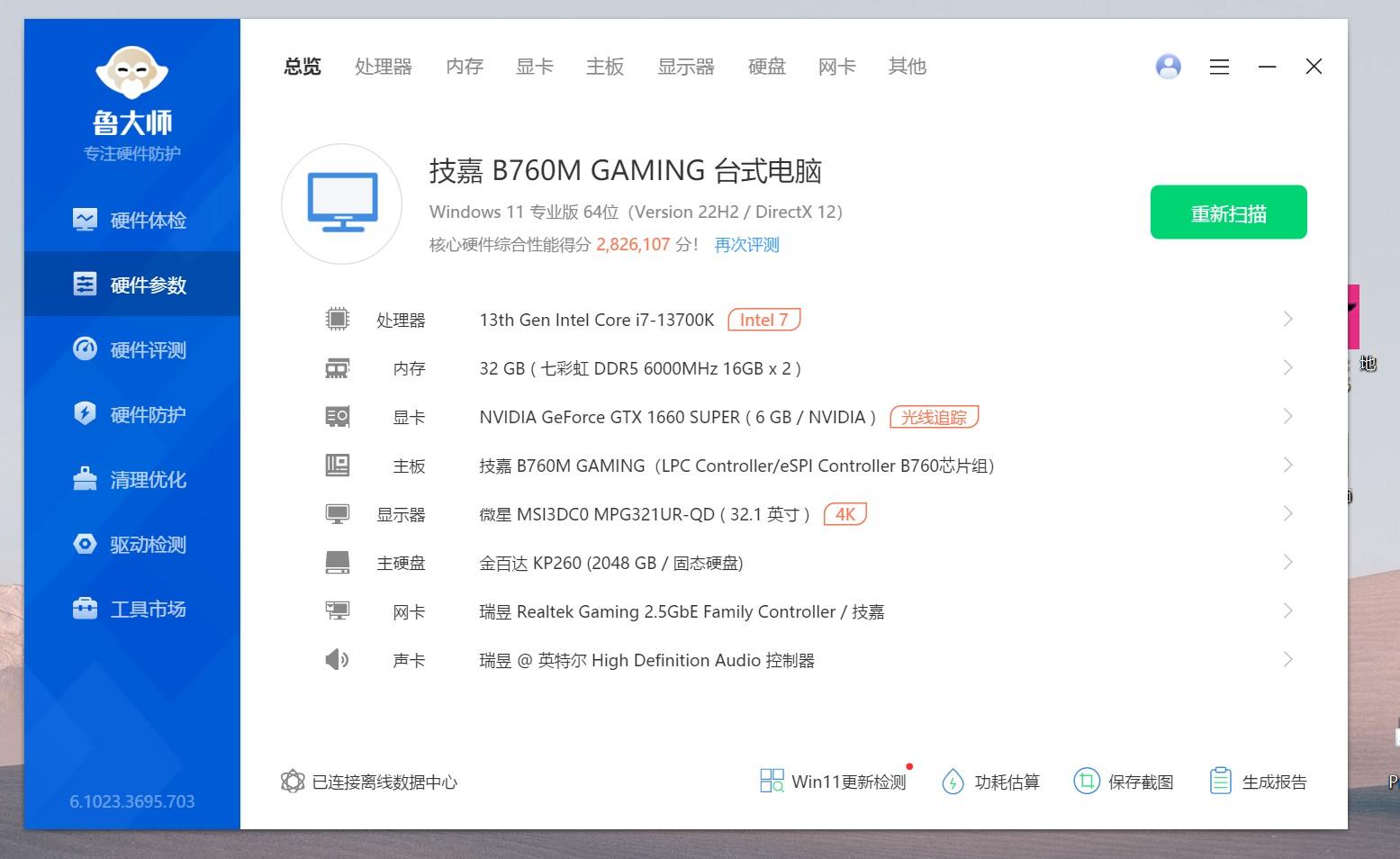Click the 技嘉 B760M GAMING 台式电脑 title
This screenshot has height=859, width=1400.
click(x=626, y=170)
